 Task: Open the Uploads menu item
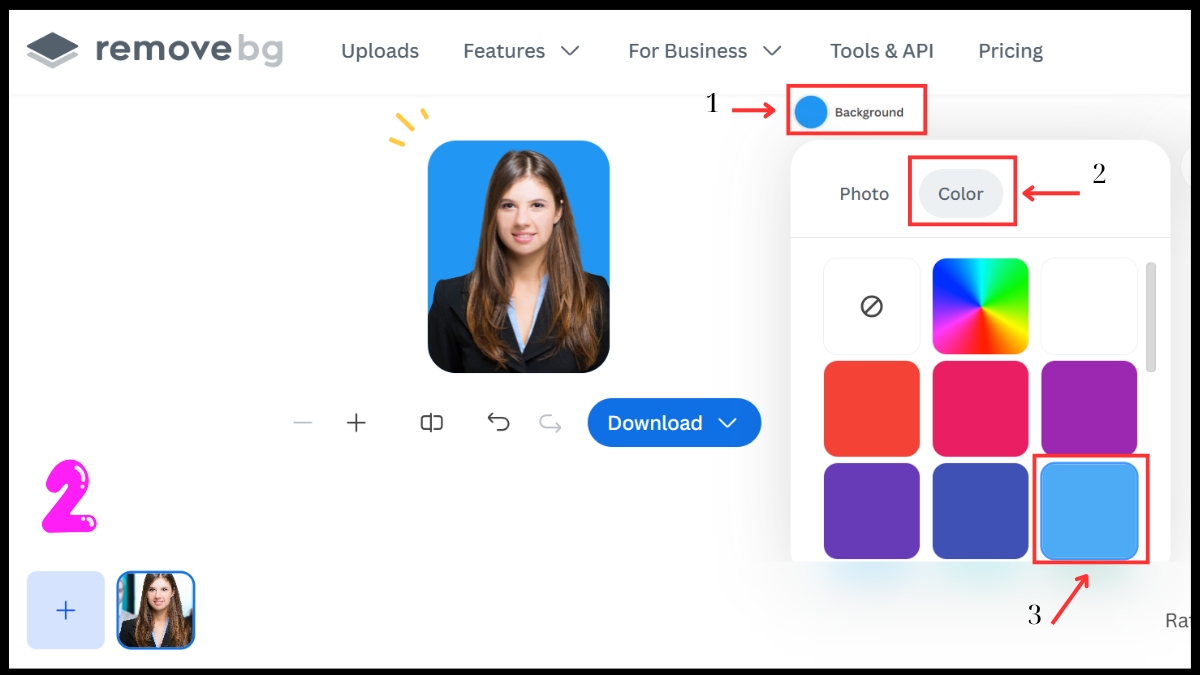pos(380,51)
